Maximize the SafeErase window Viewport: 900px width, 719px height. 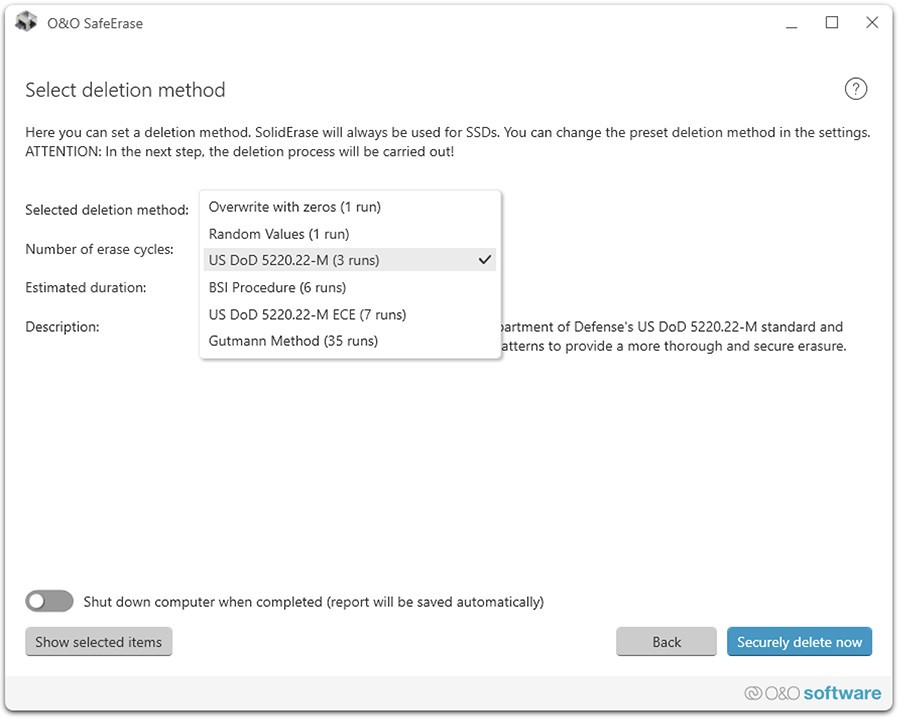[832, 23]
